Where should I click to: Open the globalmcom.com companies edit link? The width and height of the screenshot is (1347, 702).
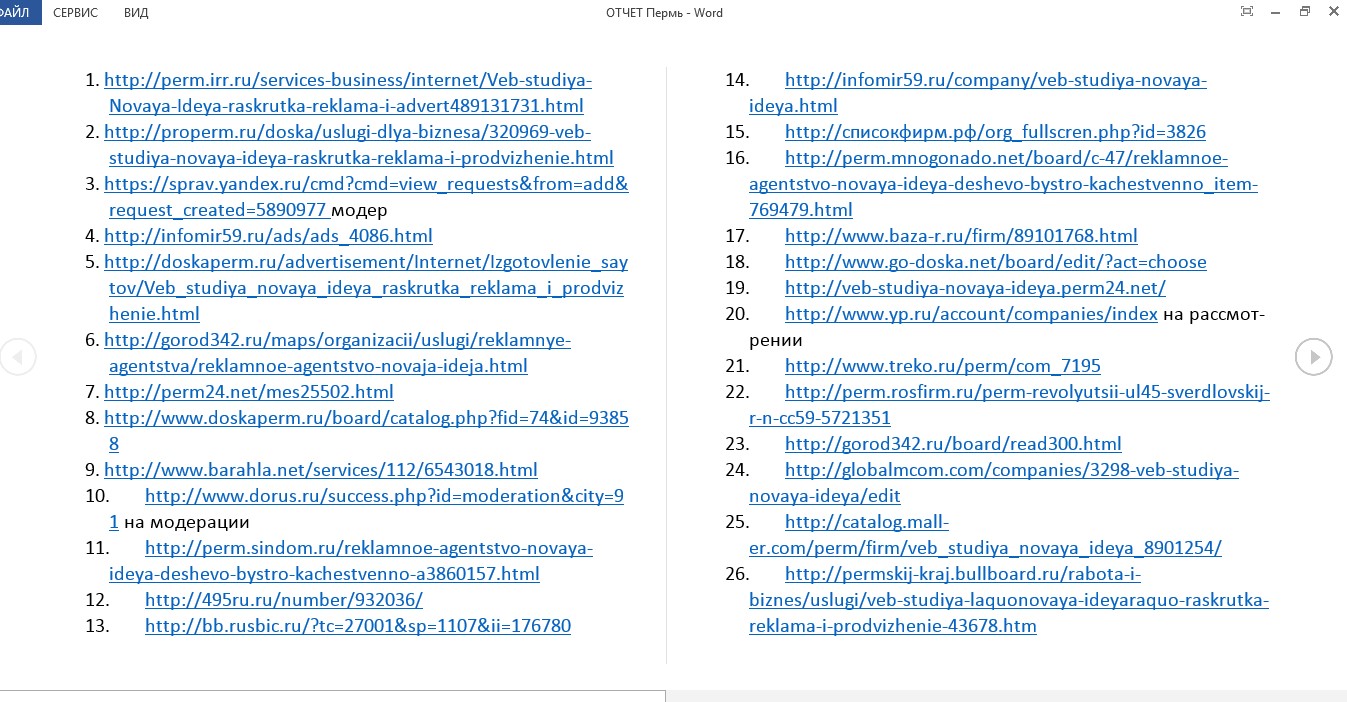pos(1012,469)
